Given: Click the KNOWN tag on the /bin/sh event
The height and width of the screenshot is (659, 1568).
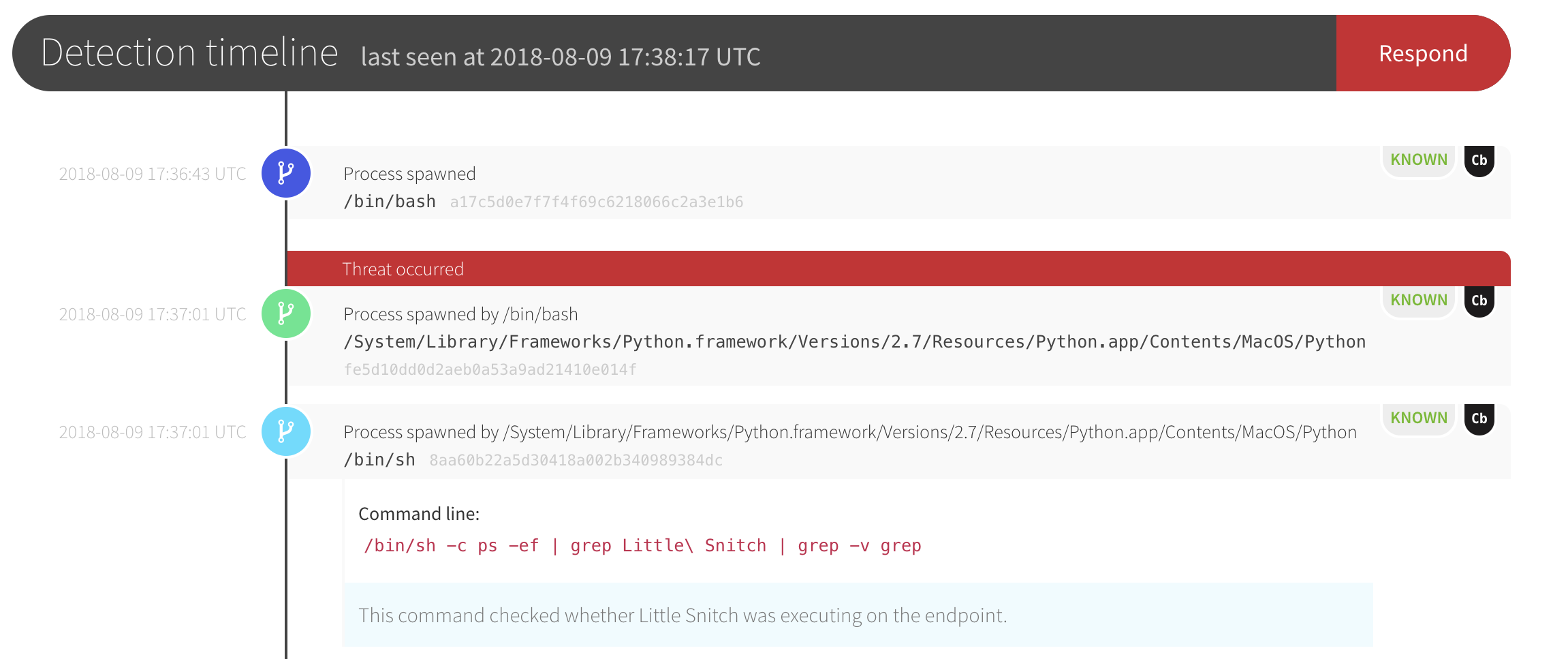Looking at the screenshot, I should (x=1418, y=418).
